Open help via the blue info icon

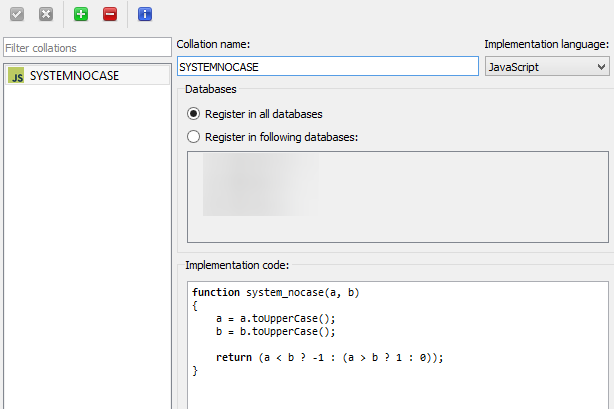tap(145, 15)
